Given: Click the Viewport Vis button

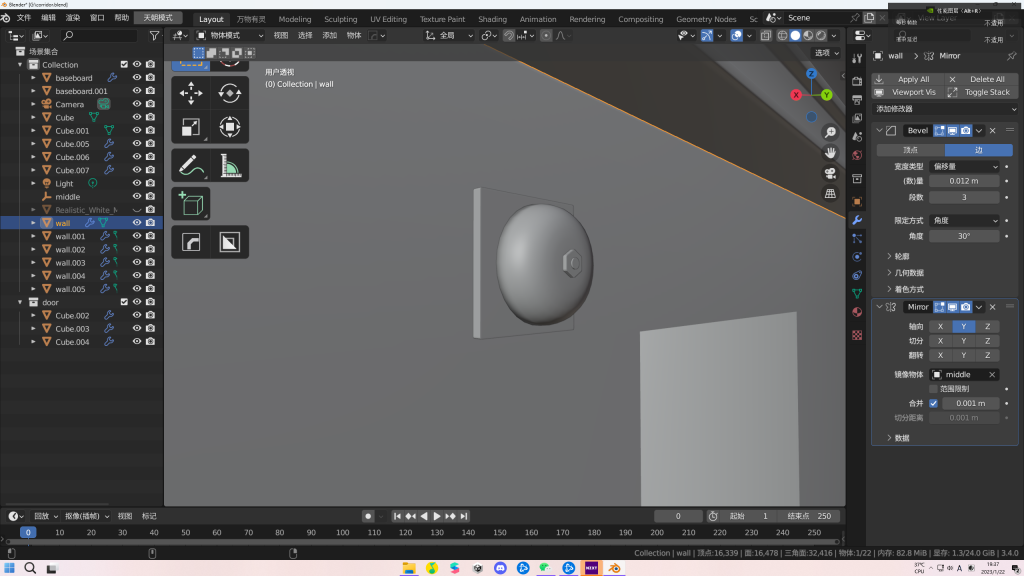Looking at the screenshot, I should pos(908,92).
